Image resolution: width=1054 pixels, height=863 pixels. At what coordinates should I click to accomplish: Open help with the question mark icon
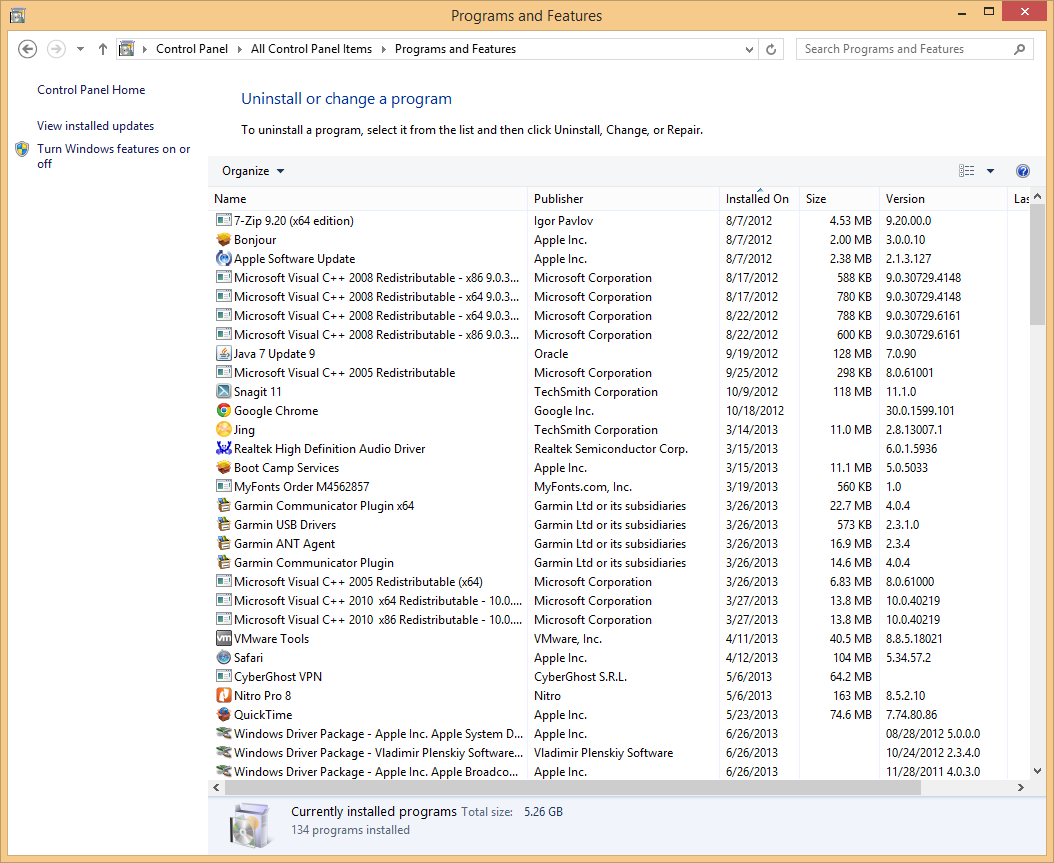pos(1022,171)
